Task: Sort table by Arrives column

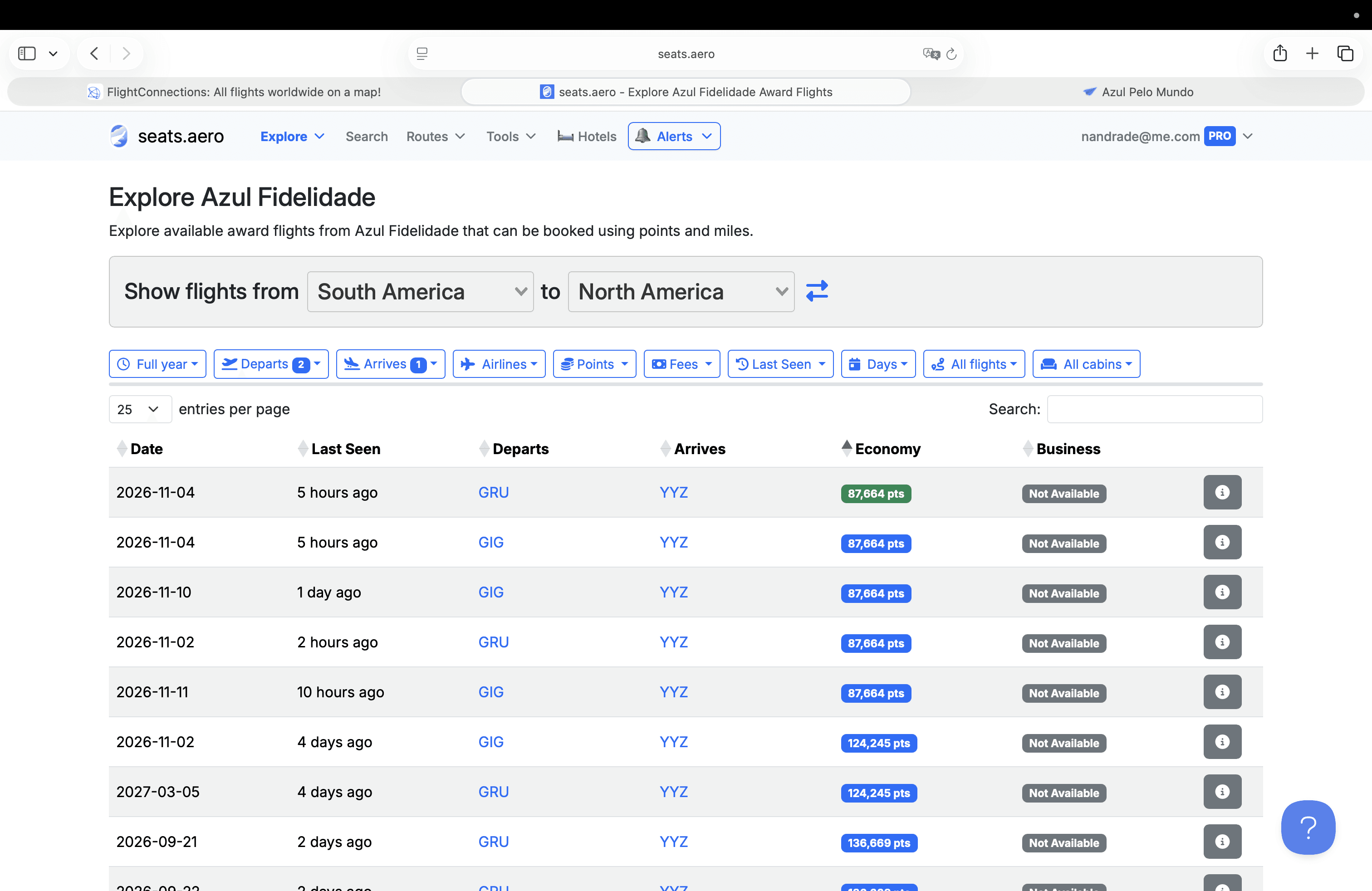Action: pos(693,448)
